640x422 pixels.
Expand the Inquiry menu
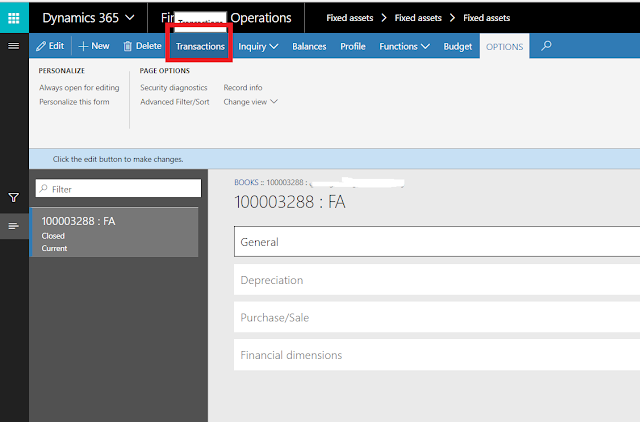258,47
